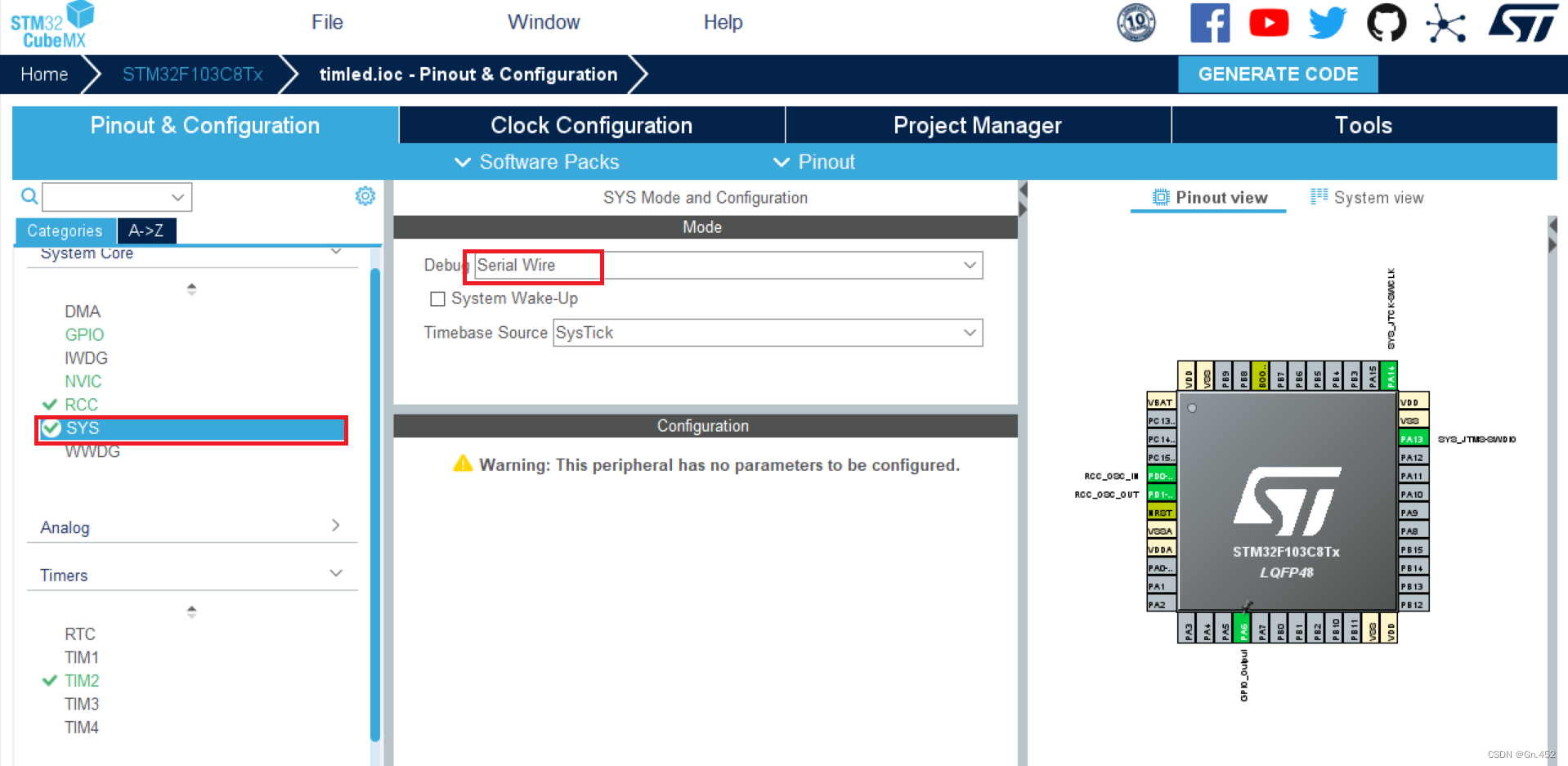Expand the Software Packs menu
Screen dimensions: 1568x766
click(x=537, y=162)
